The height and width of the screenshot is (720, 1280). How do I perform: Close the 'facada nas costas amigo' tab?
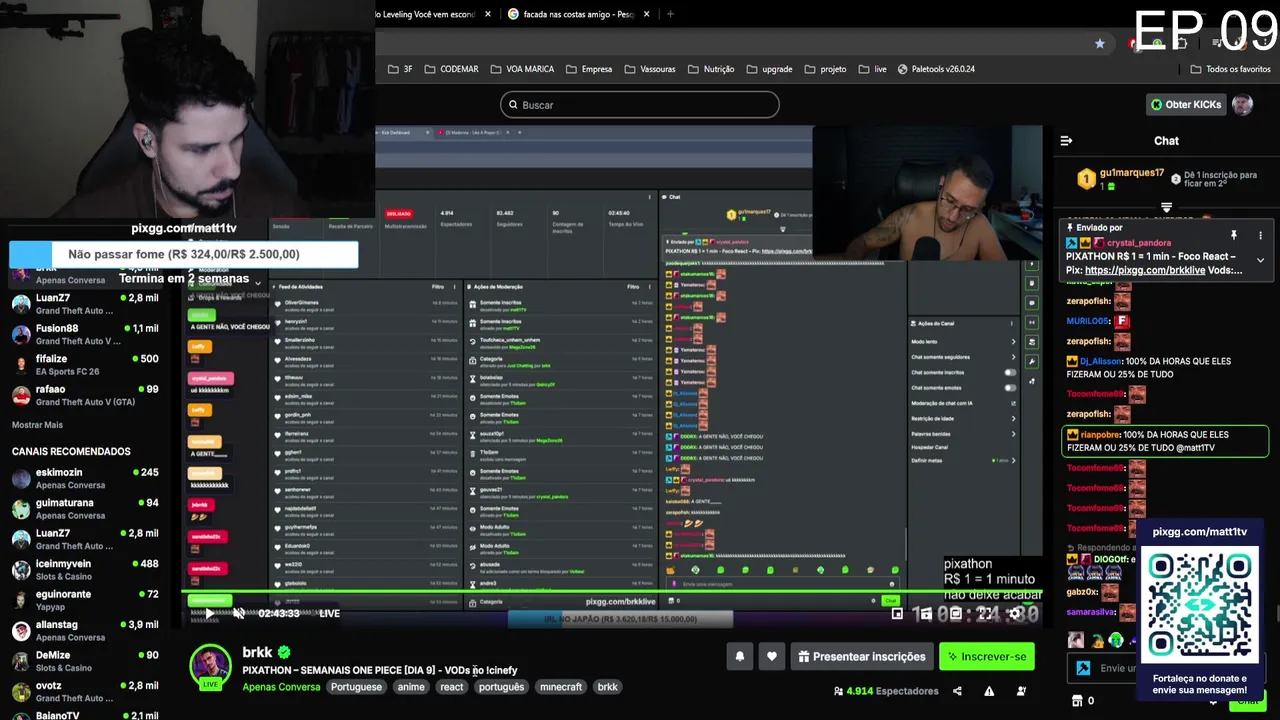tap(646, 14)
